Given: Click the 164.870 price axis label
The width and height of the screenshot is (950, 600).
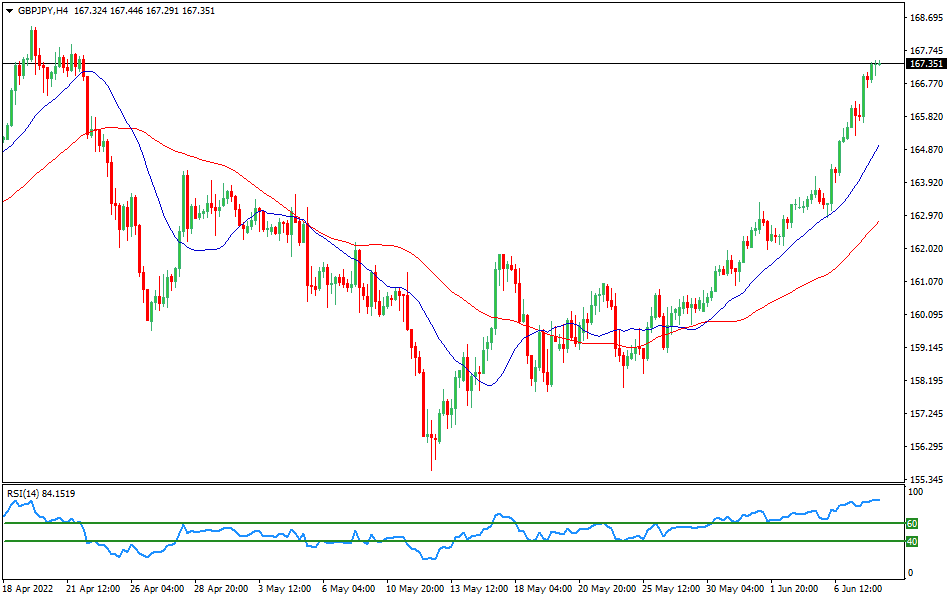Looking at the screenshot, I should 926,150.
